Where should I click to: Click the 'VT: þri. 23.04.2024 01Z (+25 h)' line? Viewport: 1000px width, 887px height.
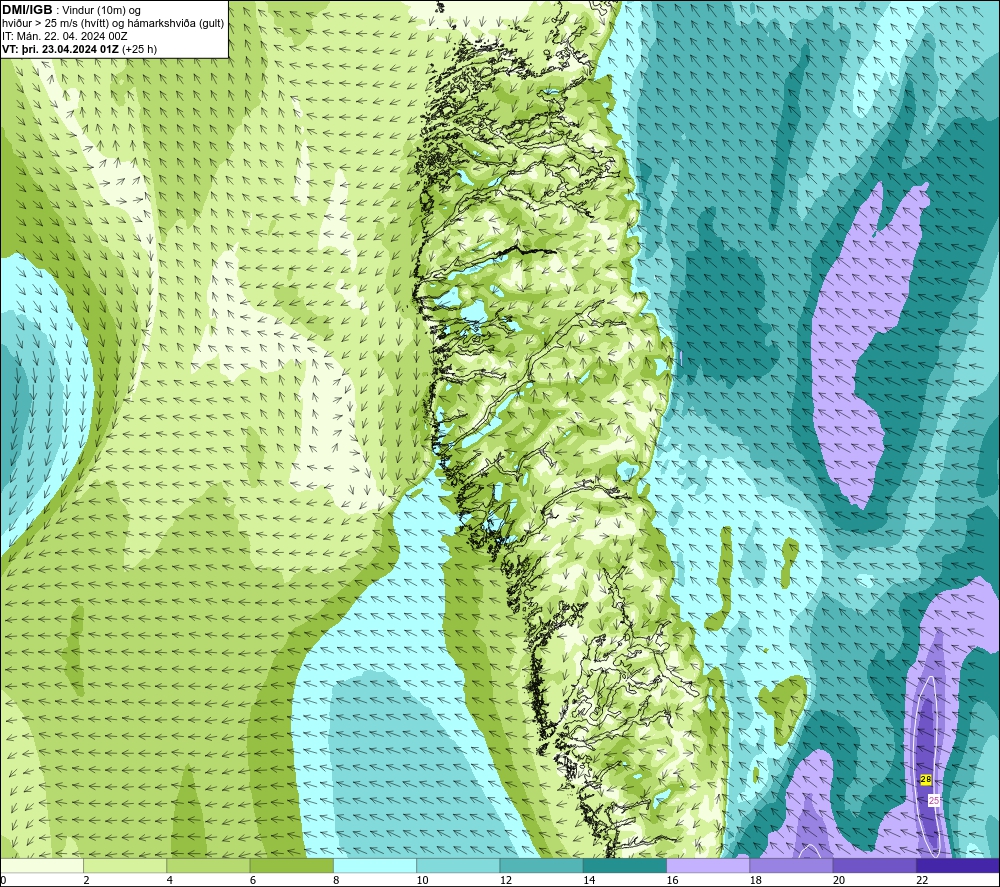(x=79, y=49)
